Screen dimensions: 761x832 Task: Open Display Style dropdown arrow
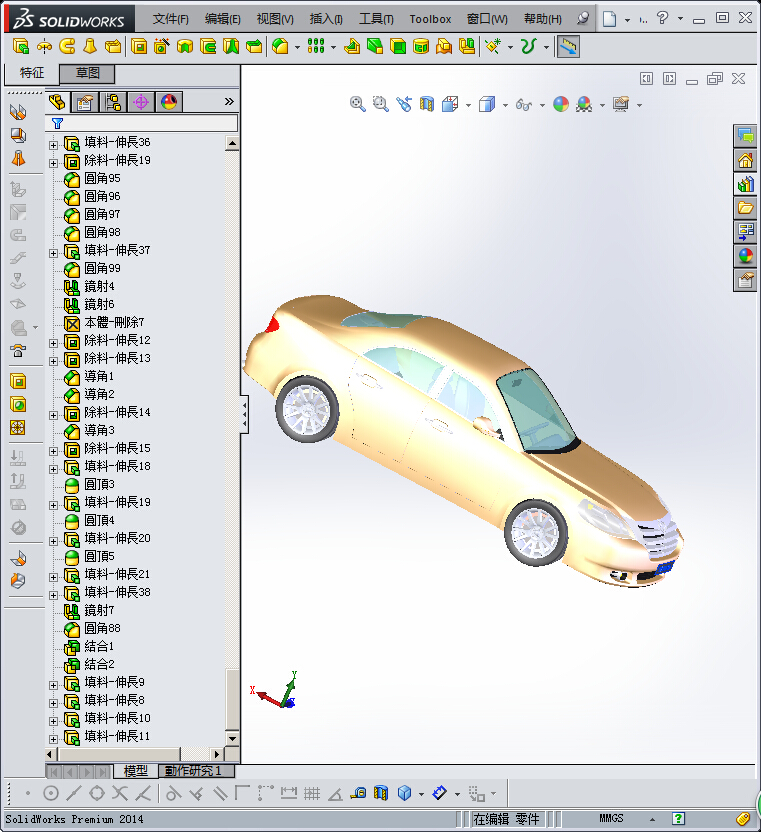click(505, 105)
